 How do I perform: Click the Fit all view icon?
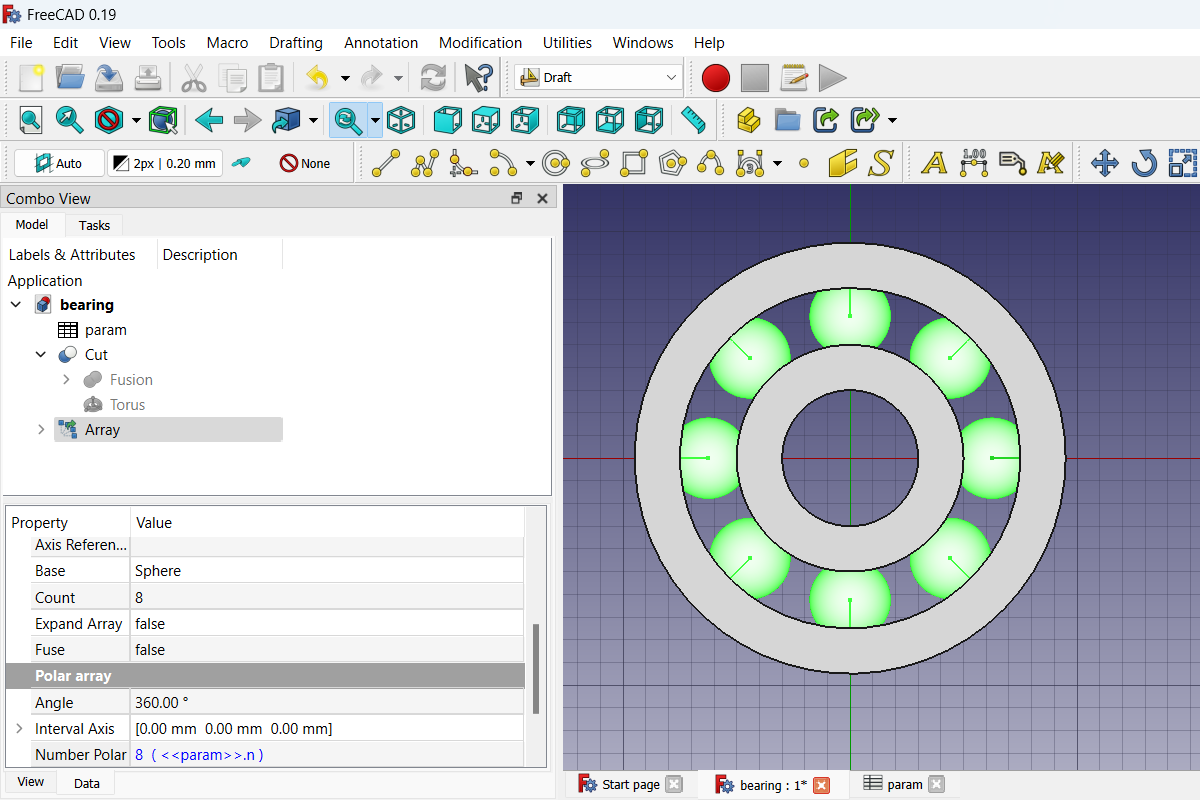[x=31, y=120]
